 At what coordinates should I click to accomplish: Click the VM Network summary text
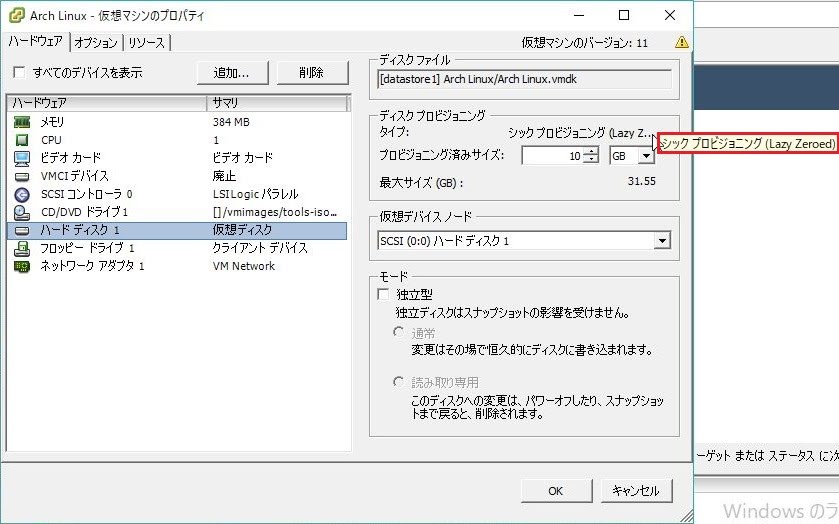[x=243, y=266]
